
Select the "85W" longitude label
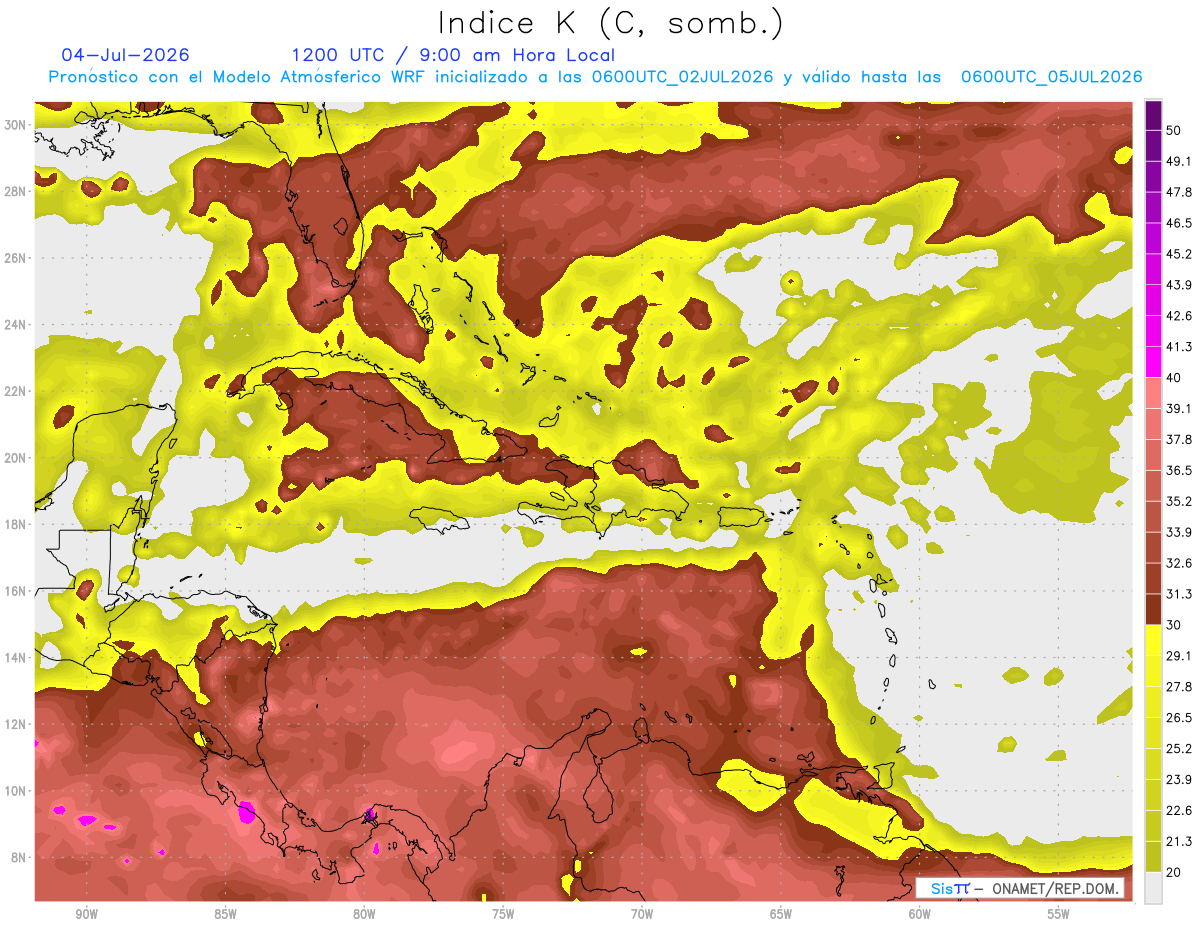pos(225,914)
